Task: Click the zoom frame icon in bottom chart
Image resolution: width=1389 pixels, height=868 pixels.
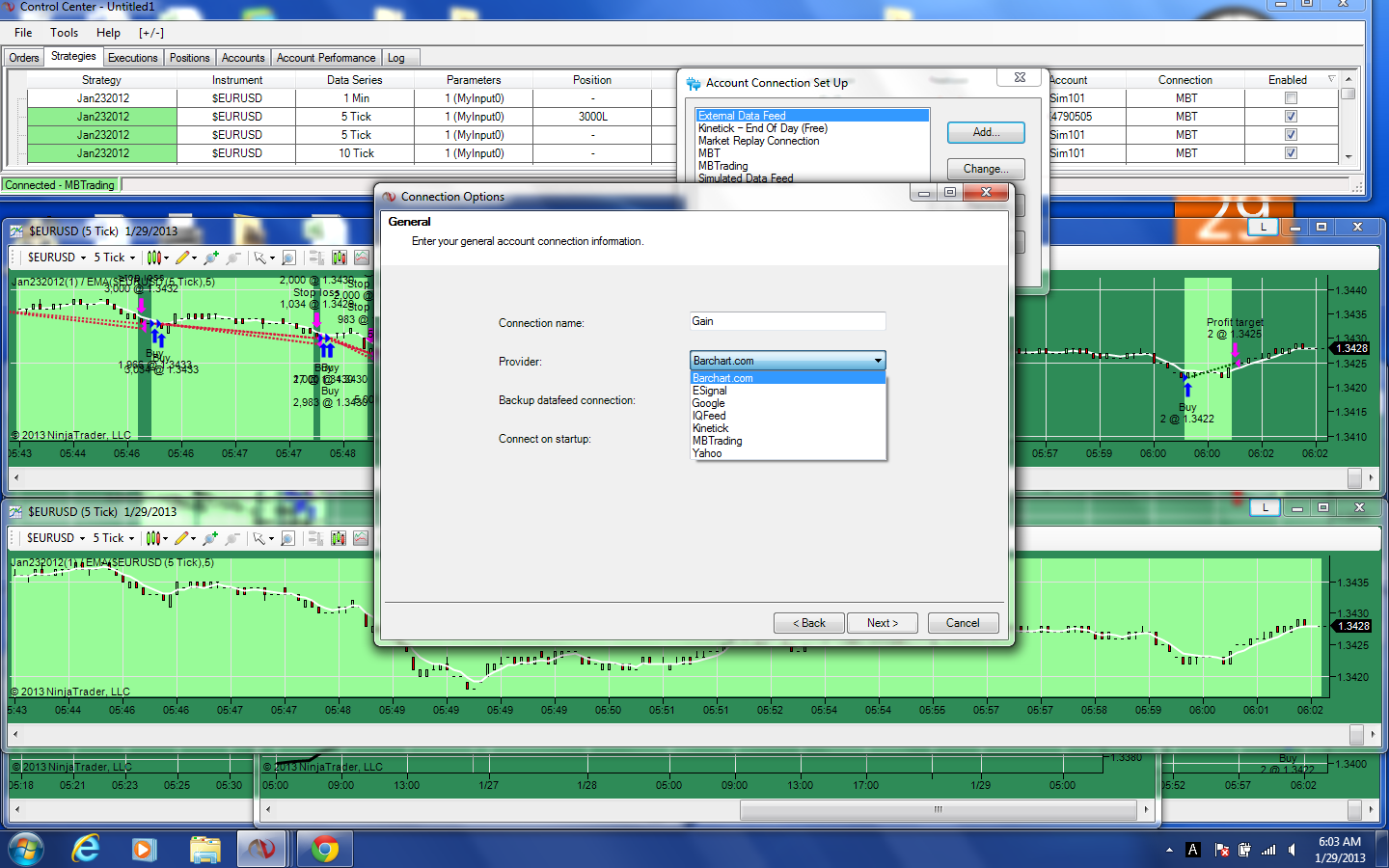Action: tap(287, 538)
